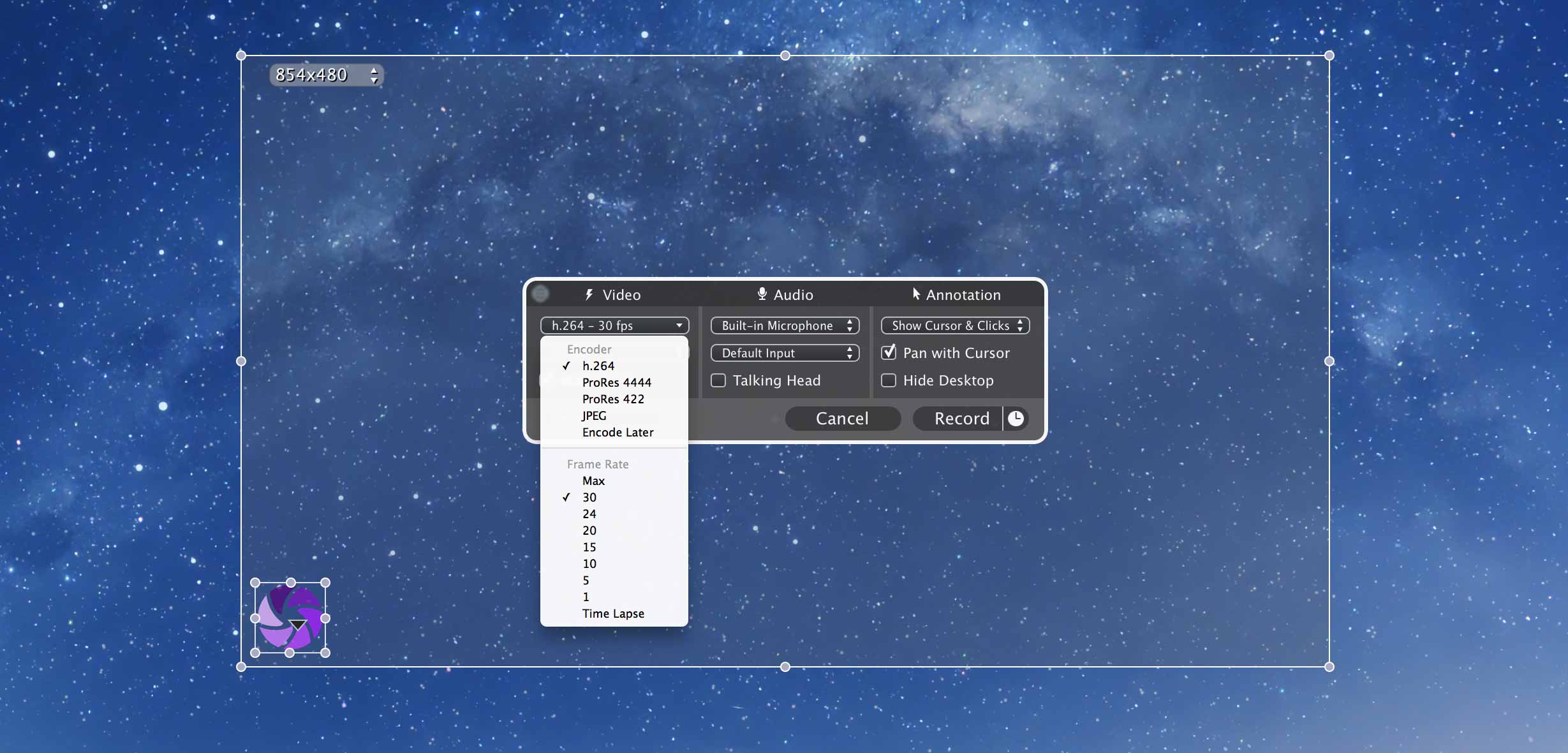Select 5 frame rate option
1568x753 pixels.
pos(614,580)
